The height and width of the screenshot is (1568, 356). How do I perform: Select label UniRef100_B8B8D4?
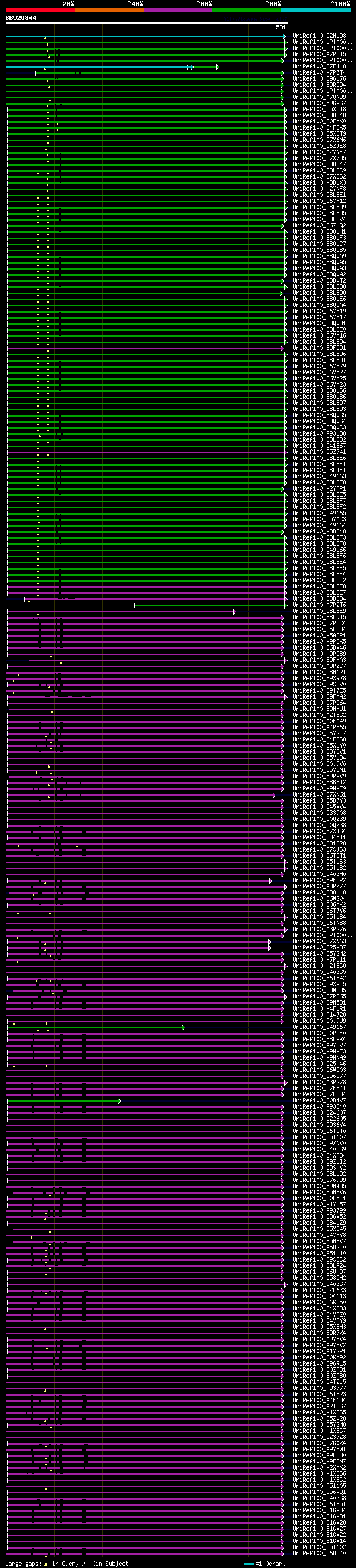[319, 599]
